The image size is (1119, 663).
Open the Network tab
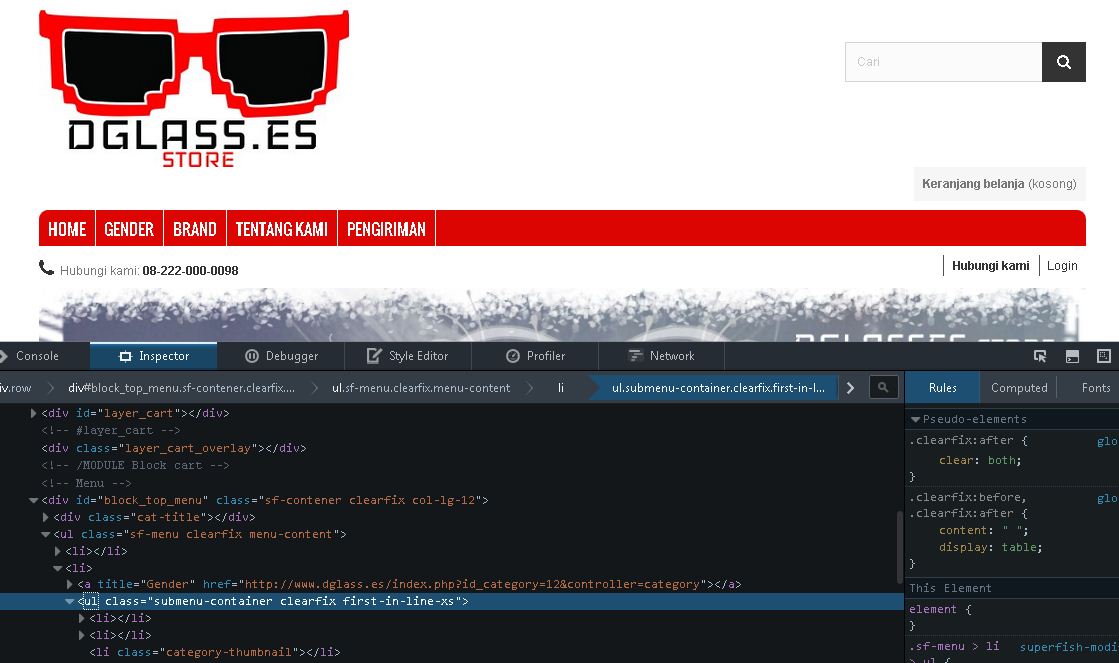pyautogui.click(x=662, y=356)
